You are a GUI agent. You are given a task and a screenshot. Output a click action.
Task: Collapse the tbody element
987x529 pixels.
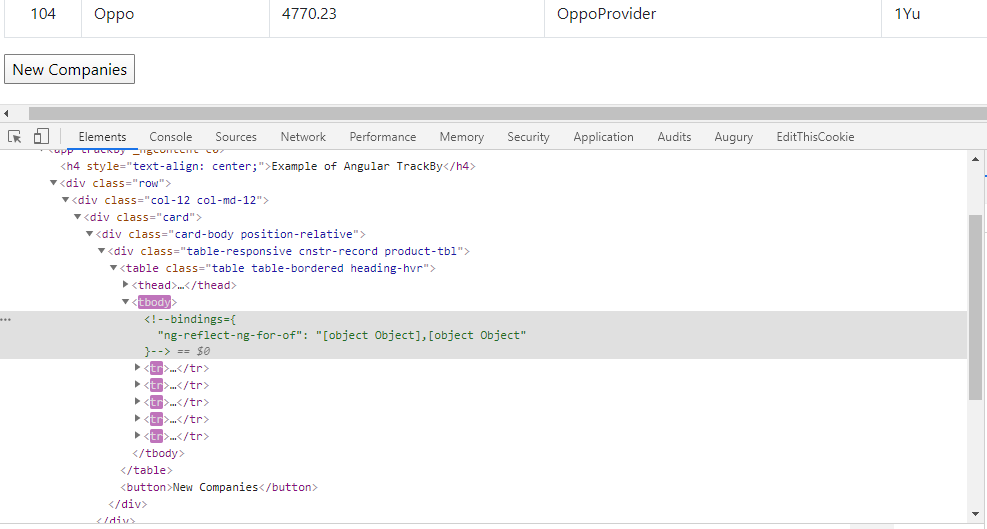126,302
